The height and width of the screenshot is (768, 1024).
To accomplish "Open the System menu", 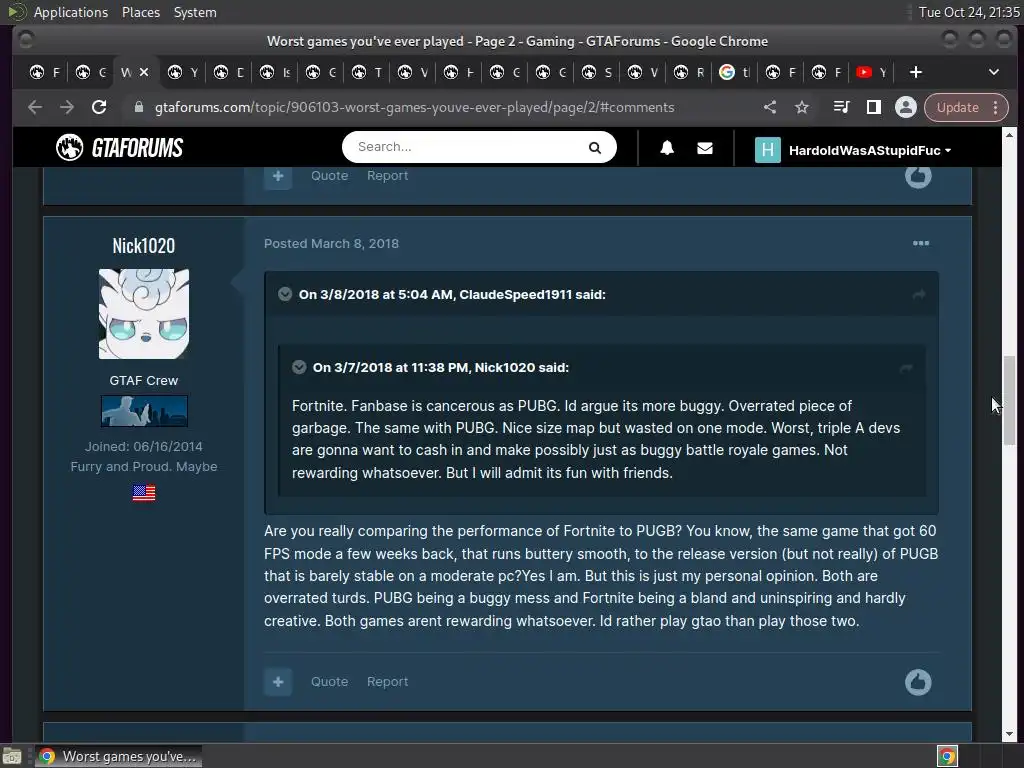I will point(195,12).
